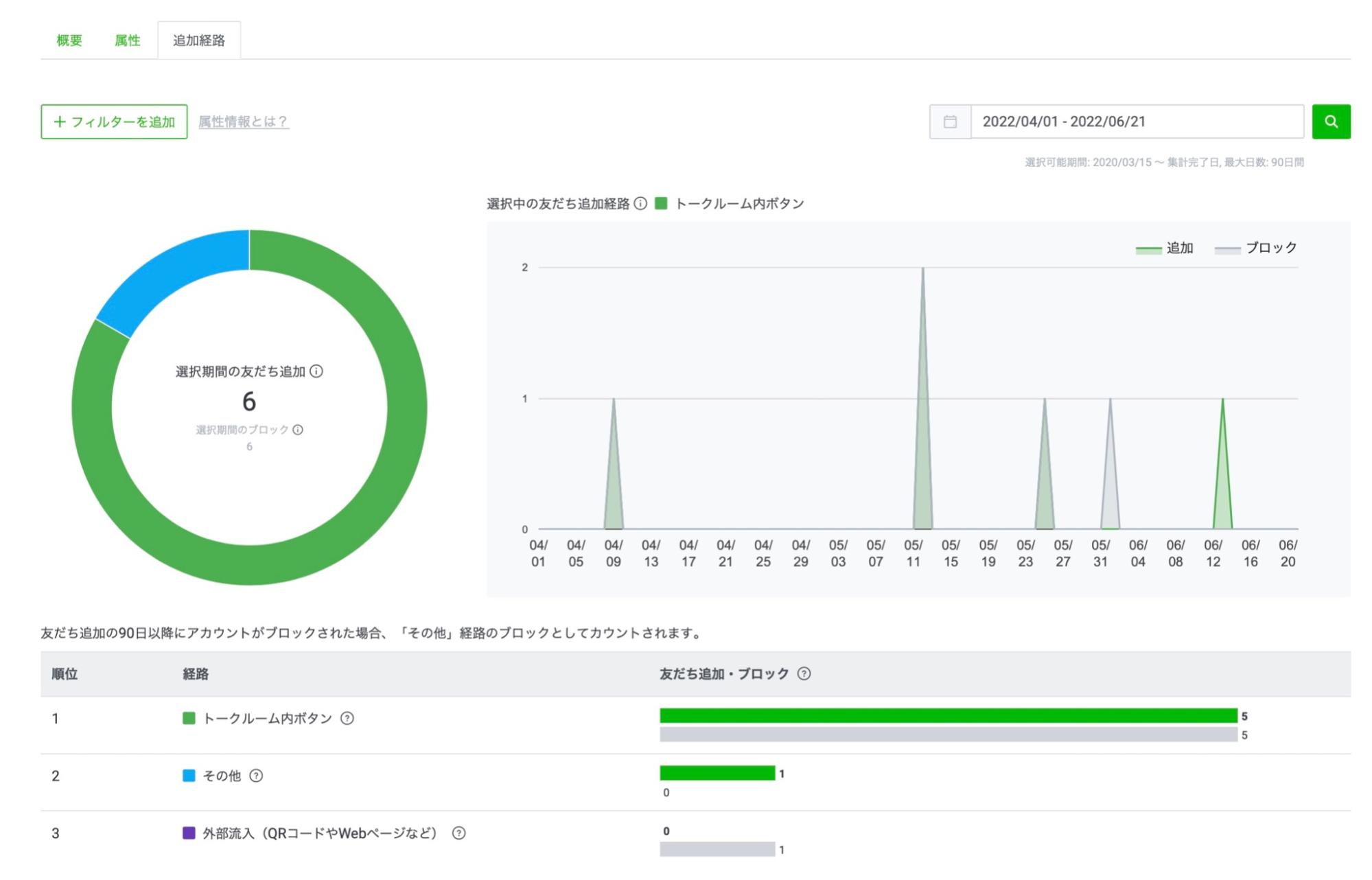The image size is (1372, 880).
Task: Click the help icon next to その他 row
Action: [x=257, y=776]
